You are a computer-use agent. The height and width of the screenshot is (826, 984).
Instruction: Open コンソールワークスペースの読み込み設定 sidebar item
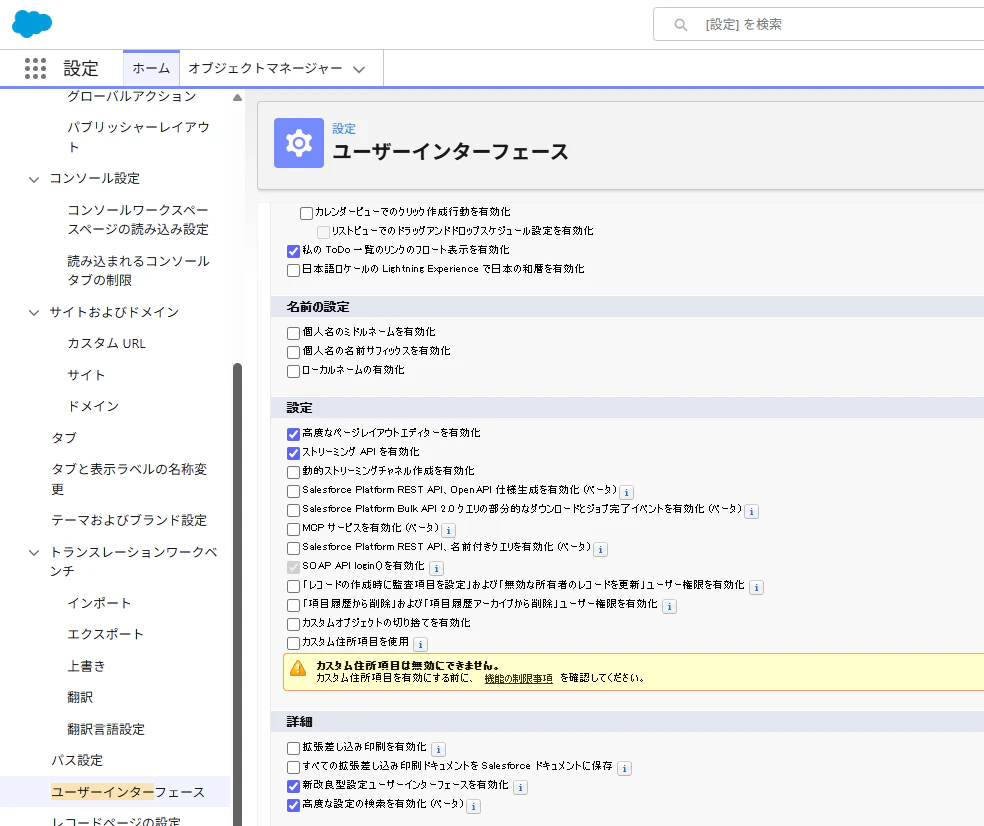pyautogui.click(x=139, y=220)
